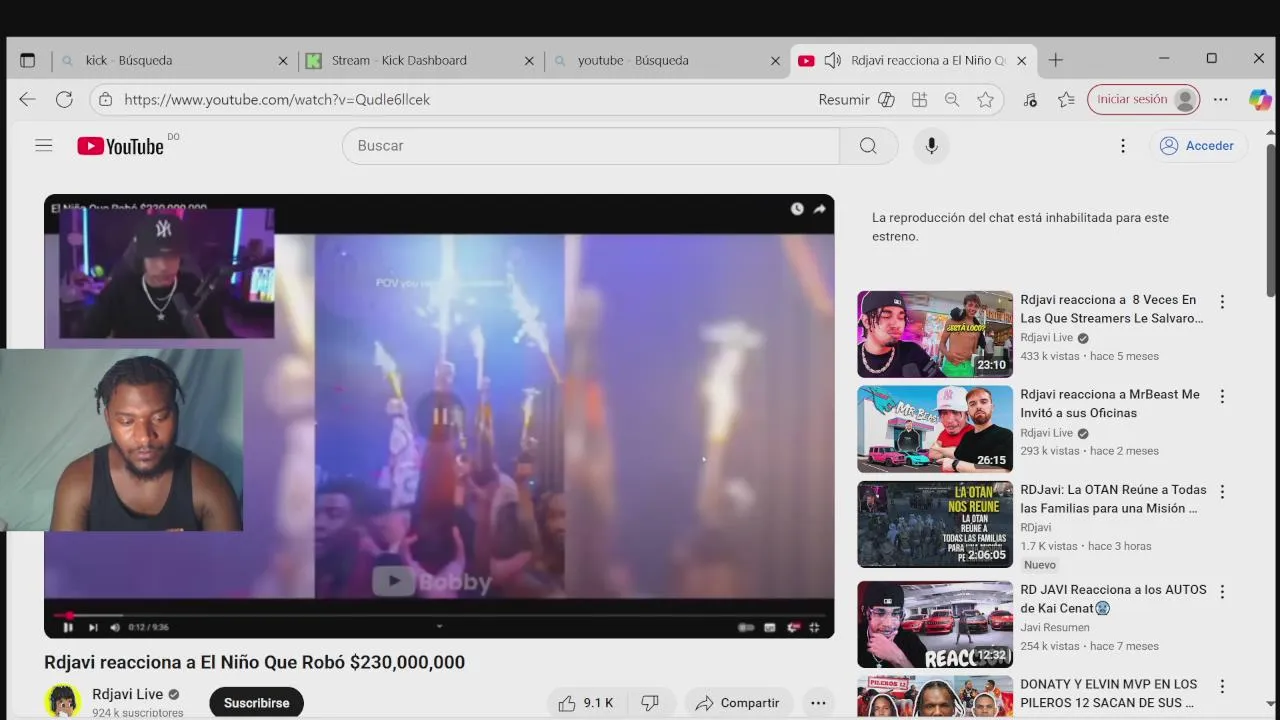Open a new browser tab
The image size is (1280, 720).
click(x=1055, y=60)
